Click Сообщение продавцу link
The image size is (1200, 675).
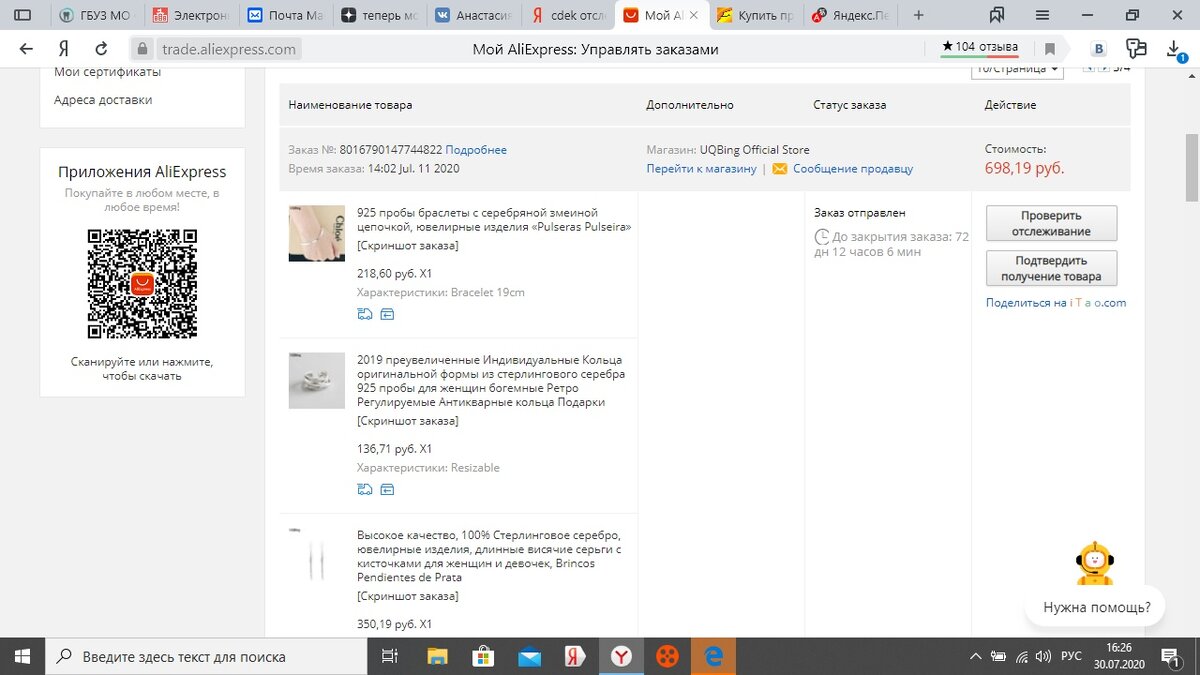[x=853, y=169]
